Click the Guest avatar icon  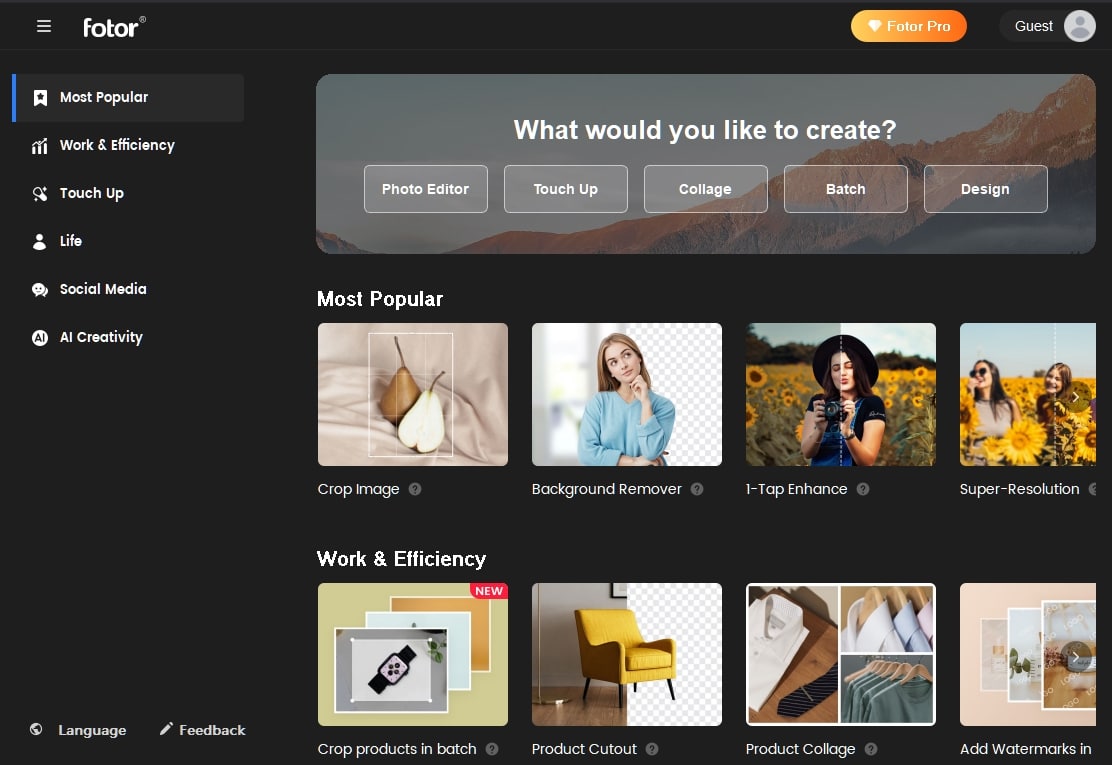(x=1079, y=26)
